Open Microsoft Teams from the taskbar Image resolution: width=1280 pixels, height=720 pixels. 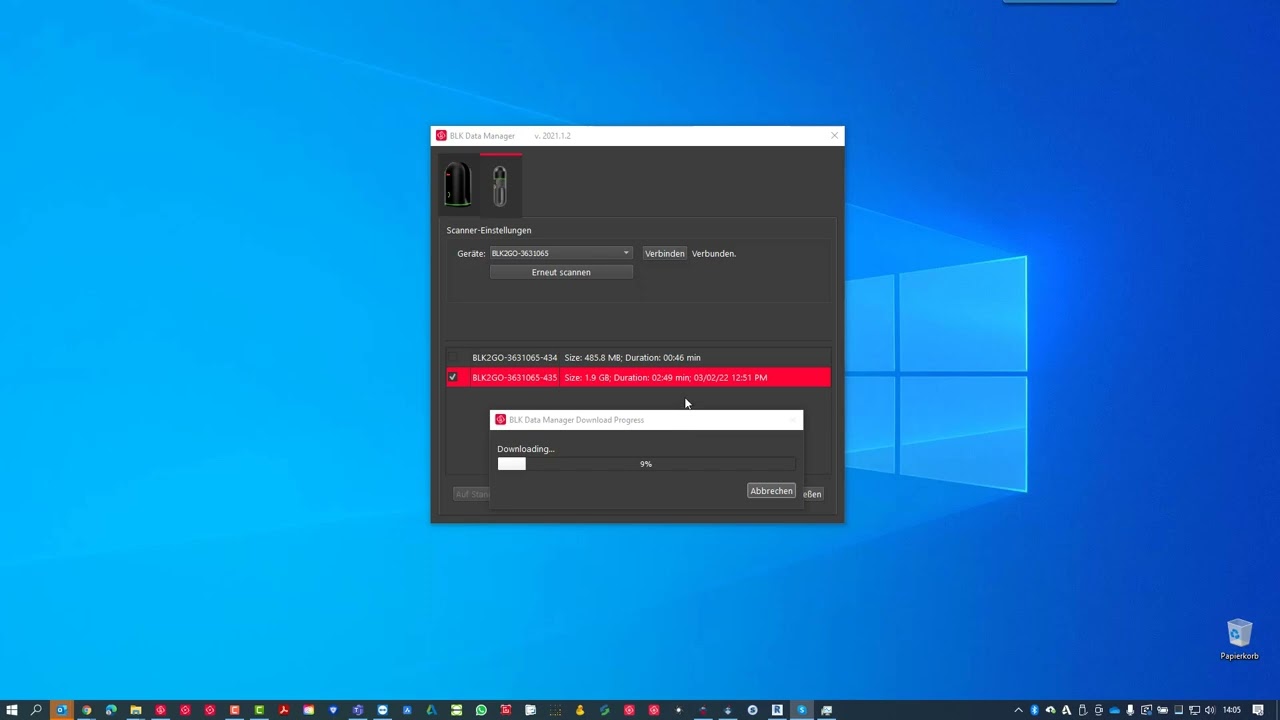click(x=357, y=710)
